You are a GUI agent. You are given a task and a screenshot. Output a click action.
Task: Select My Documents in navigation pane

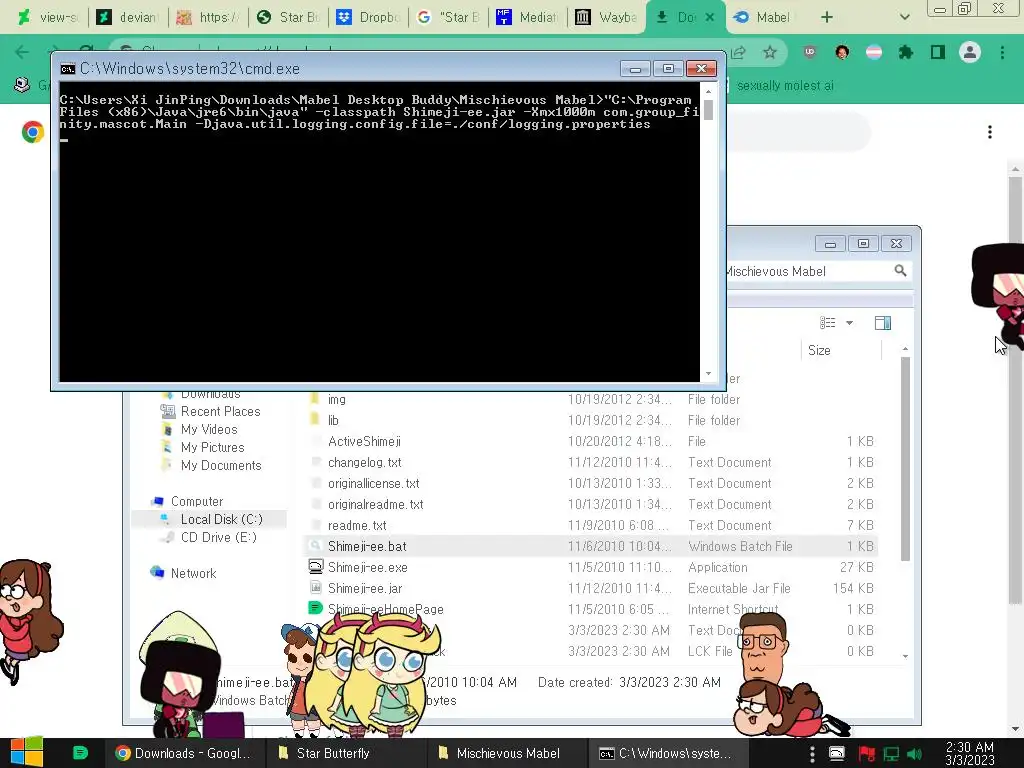[221, 465]
